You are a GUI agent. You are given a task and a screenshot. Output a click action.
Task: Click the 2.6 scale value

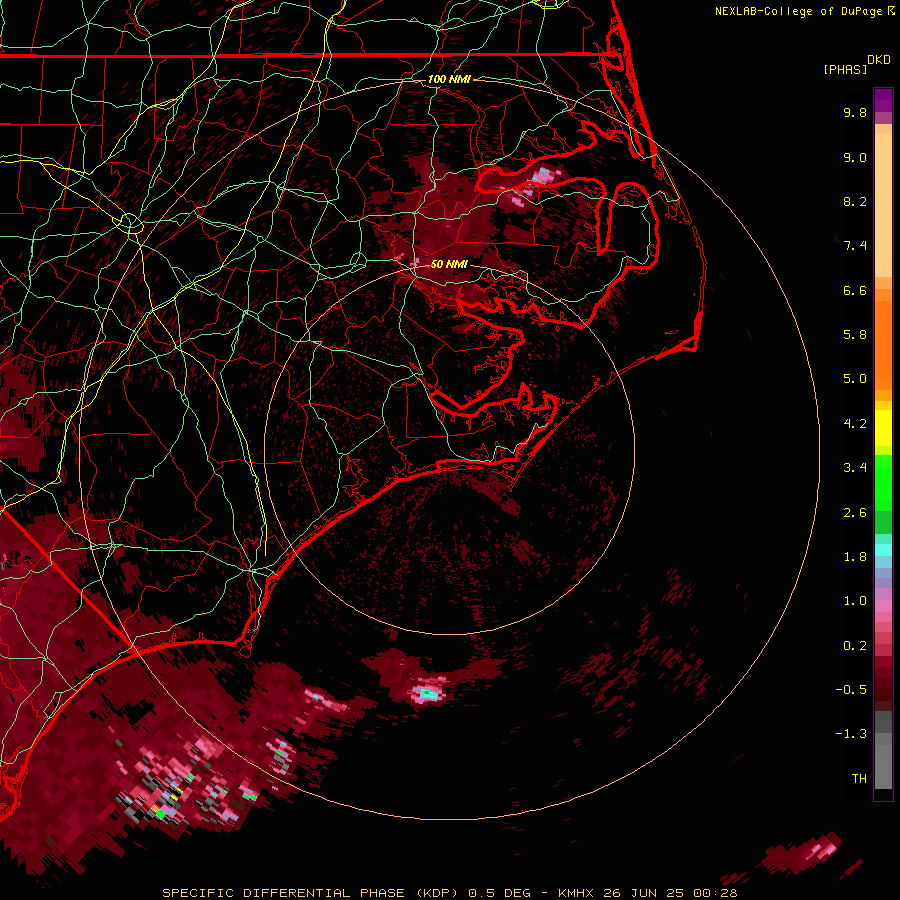coord(855,513)
